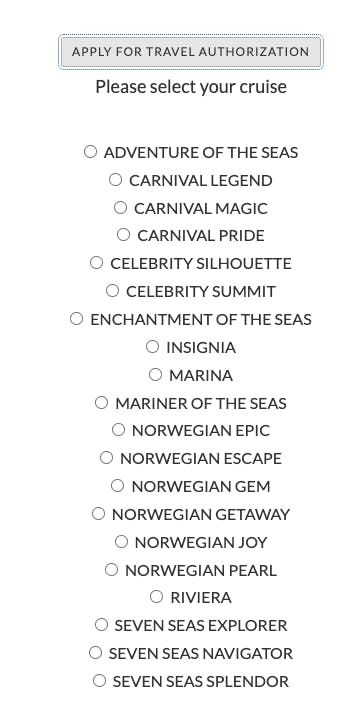Choose the Celebrity Summit radio button
362x712 pixels.
pos(112,291)
